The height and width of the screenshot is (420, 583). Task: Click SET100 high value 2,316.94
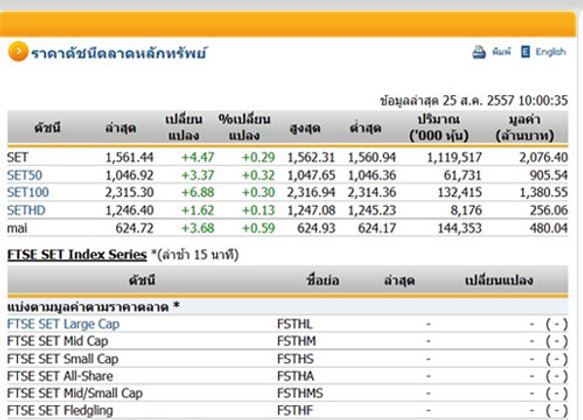point(311,193)
